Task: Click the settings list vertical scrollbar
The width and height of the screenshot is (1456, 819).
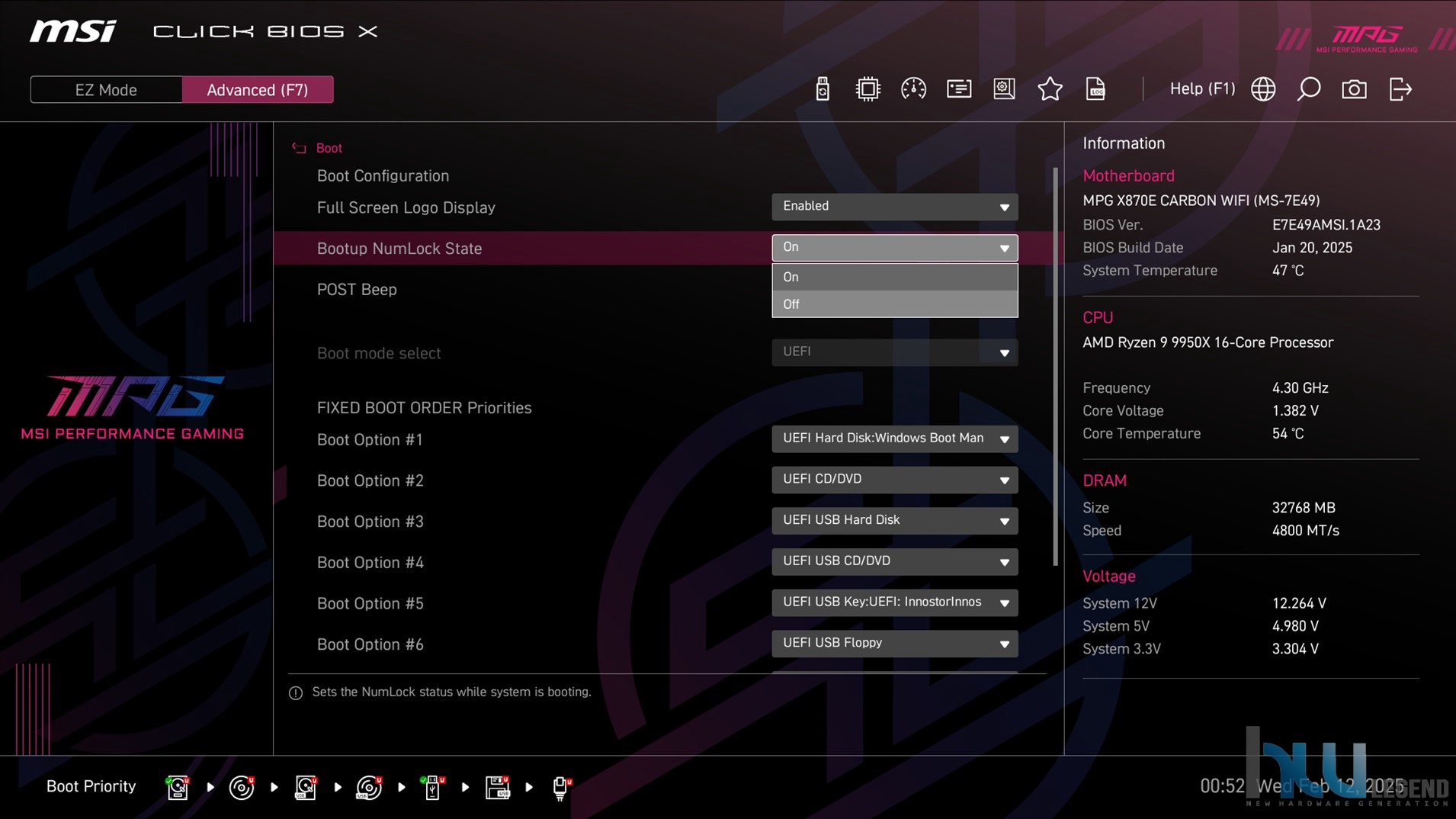Action: pyautogui.click(x=1056, y=366)
